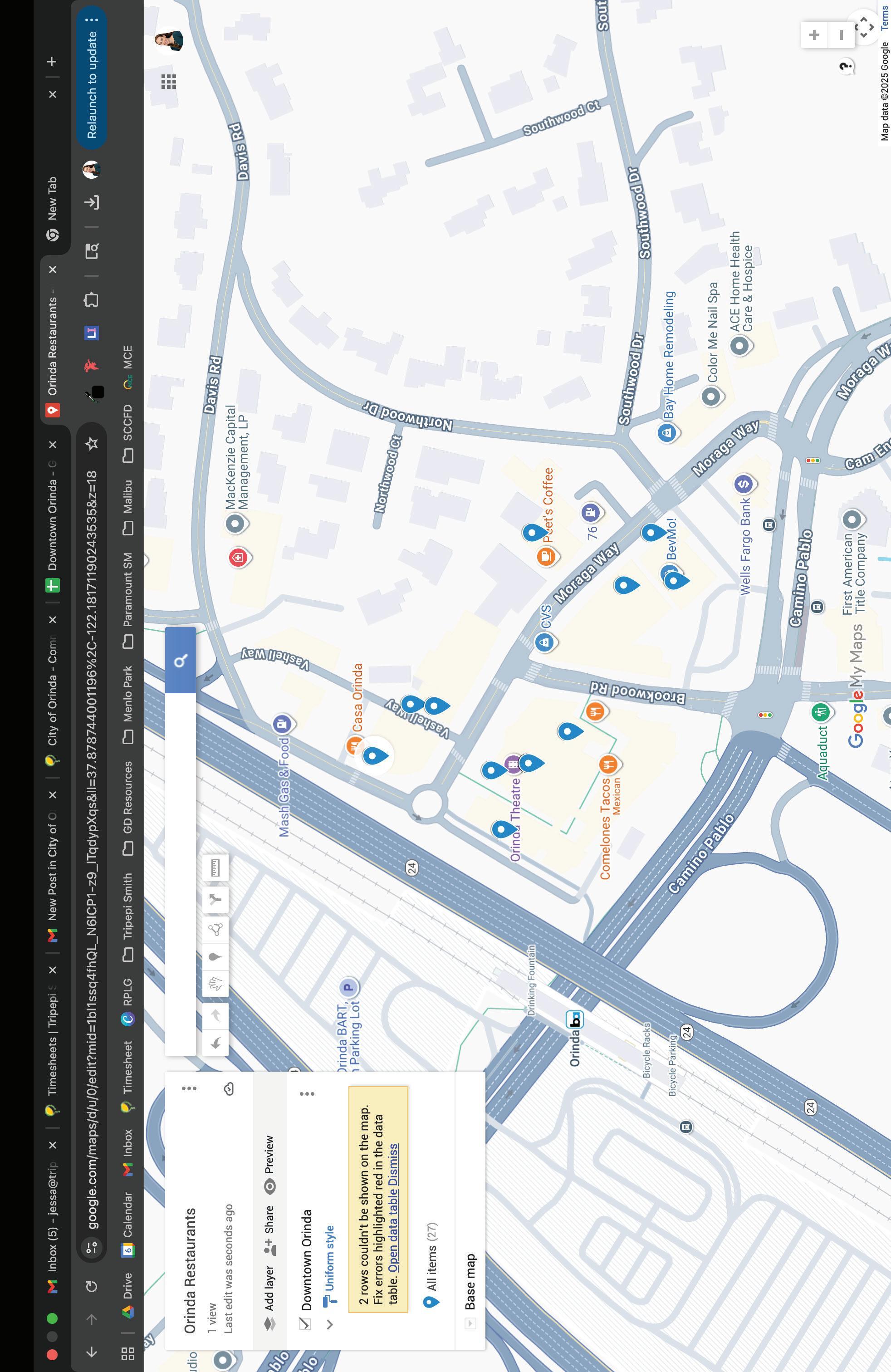Screen dimensions: 891x1372
Task: Click the Add directions tool icon
Action: pos(215,898)
